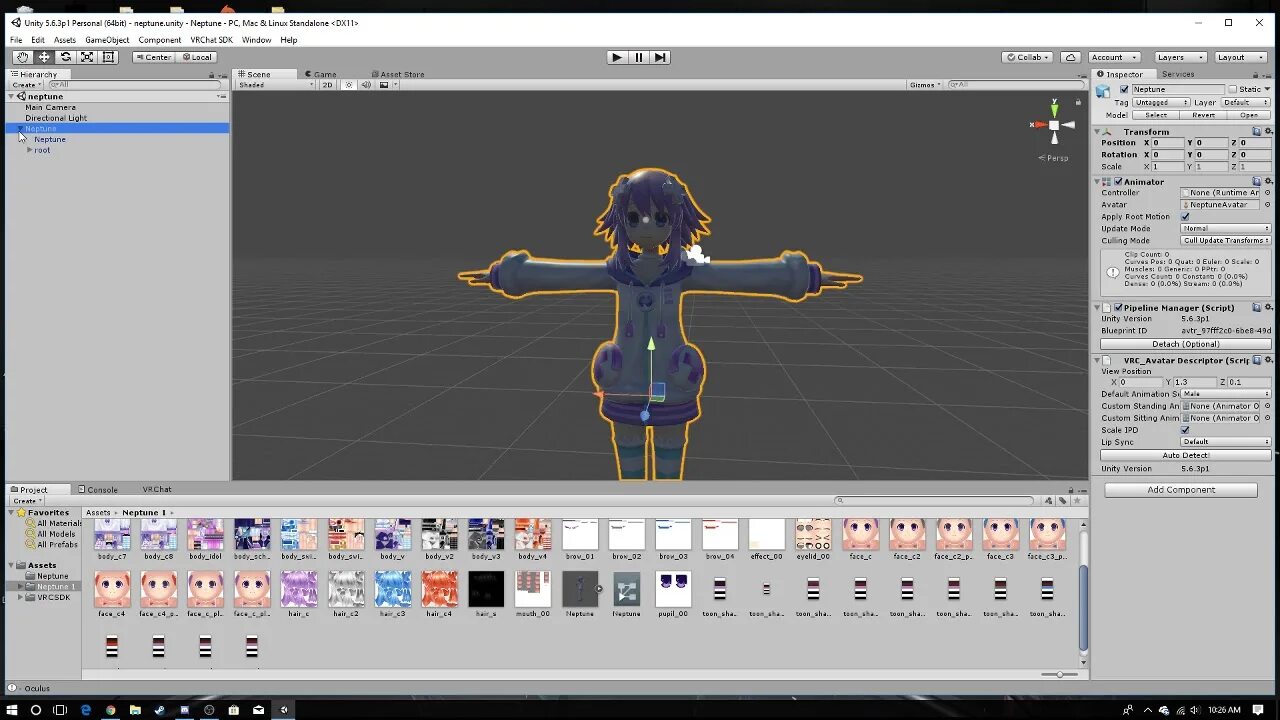Open Transform component help book icon
This screenshot has width=1280, height=720.
click(1257, 131)
